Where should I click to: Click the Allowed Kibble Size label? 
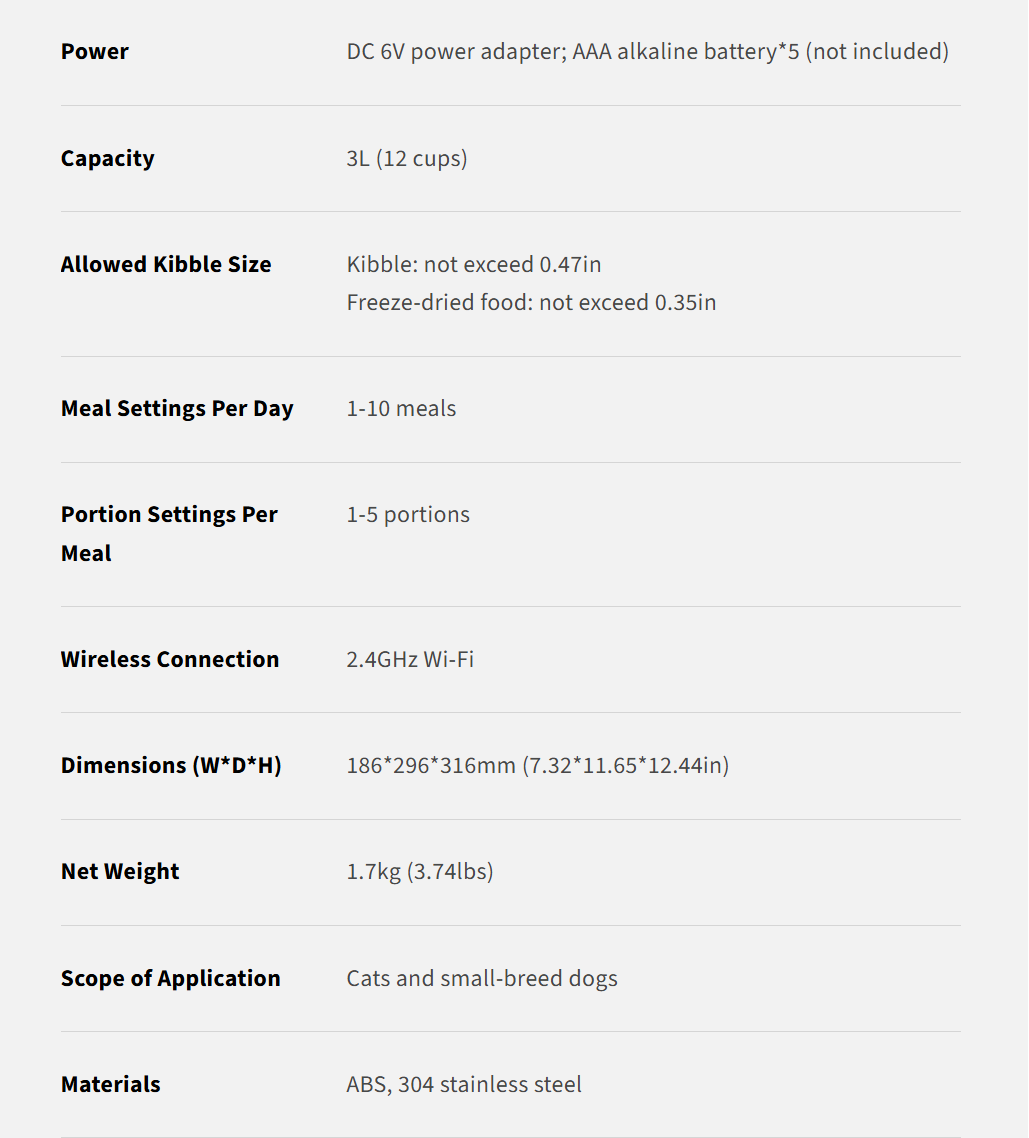click(x=166, y=265)
